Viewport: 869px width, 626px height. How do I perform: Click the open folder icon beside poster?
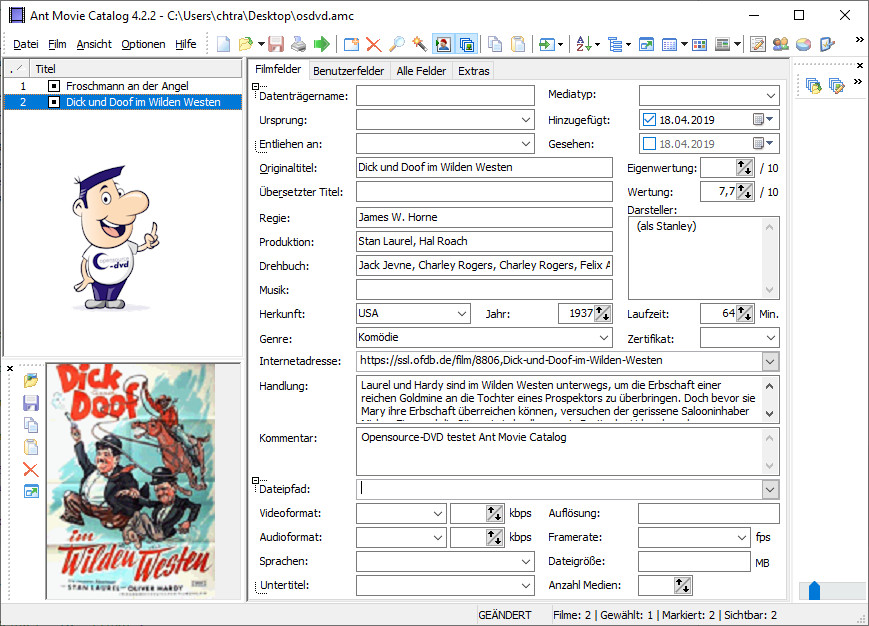coord(31,381)
